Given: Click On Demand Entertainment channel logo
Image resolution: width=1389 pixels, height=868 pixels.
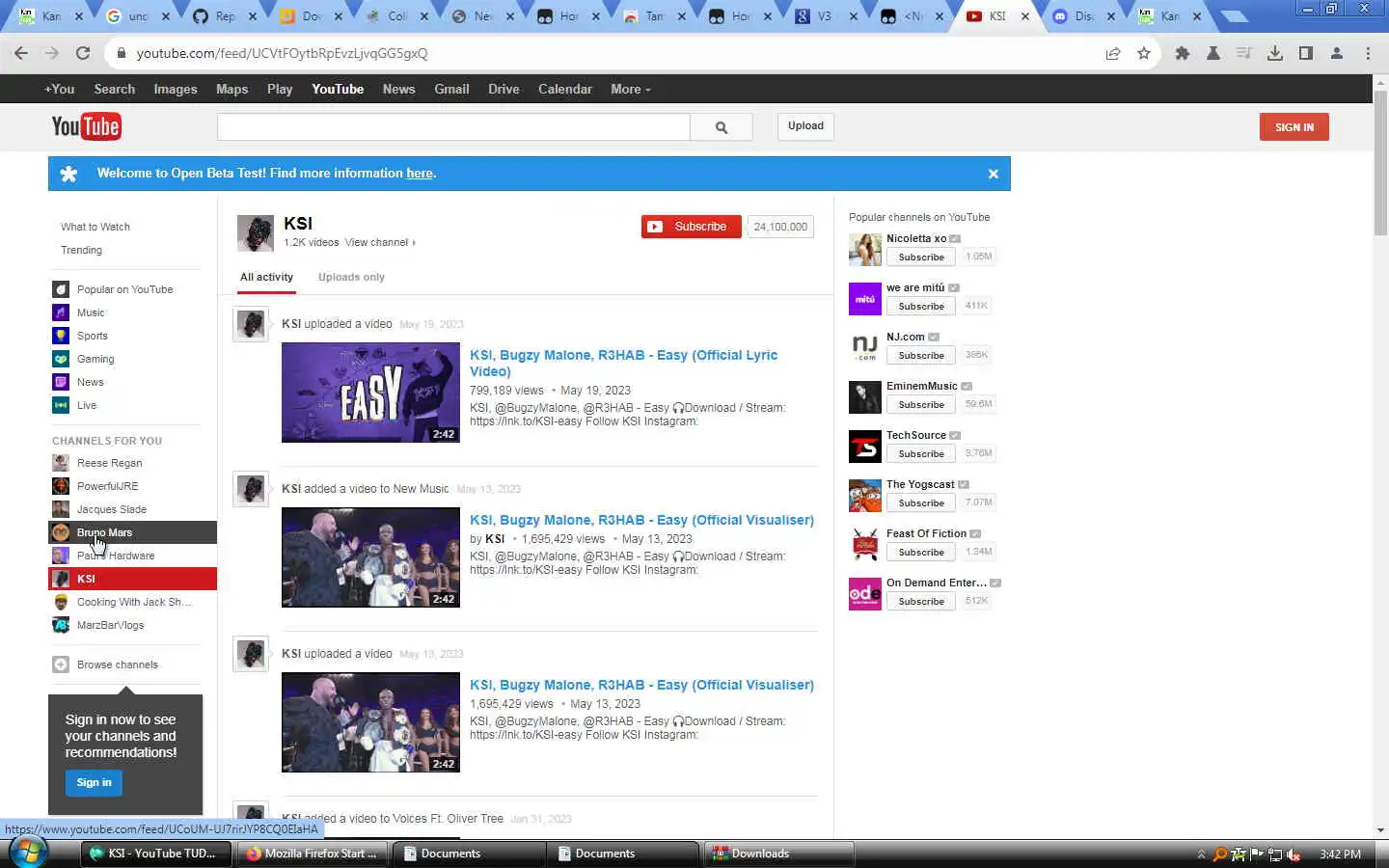Looking at the screenshot, I should tap(865, 594).
